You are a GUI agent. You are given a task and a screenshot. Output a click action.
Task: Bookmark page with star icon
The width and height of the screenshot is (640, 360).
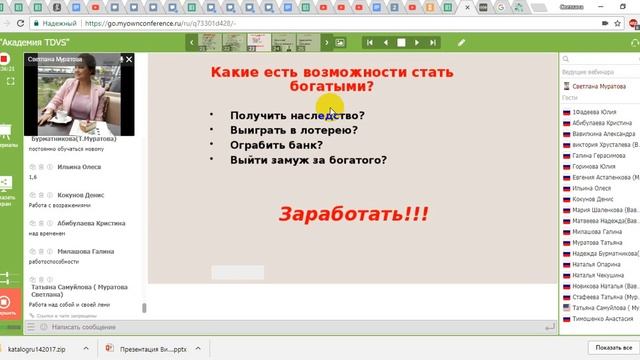pyautogui.click(x=618, y=24)
